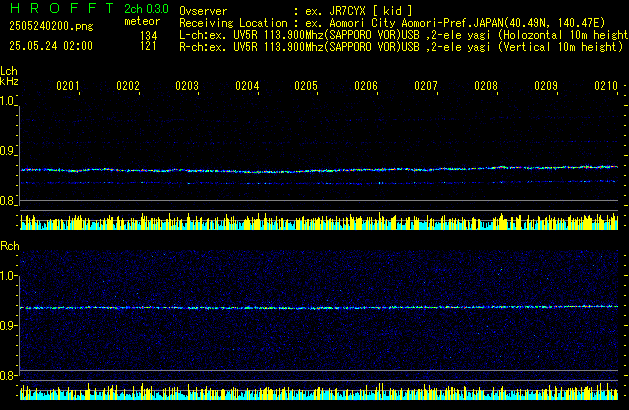Viewport: 629px width, 410px height.
Task: Click the 0206 time marker
Action: coord(366,86)
